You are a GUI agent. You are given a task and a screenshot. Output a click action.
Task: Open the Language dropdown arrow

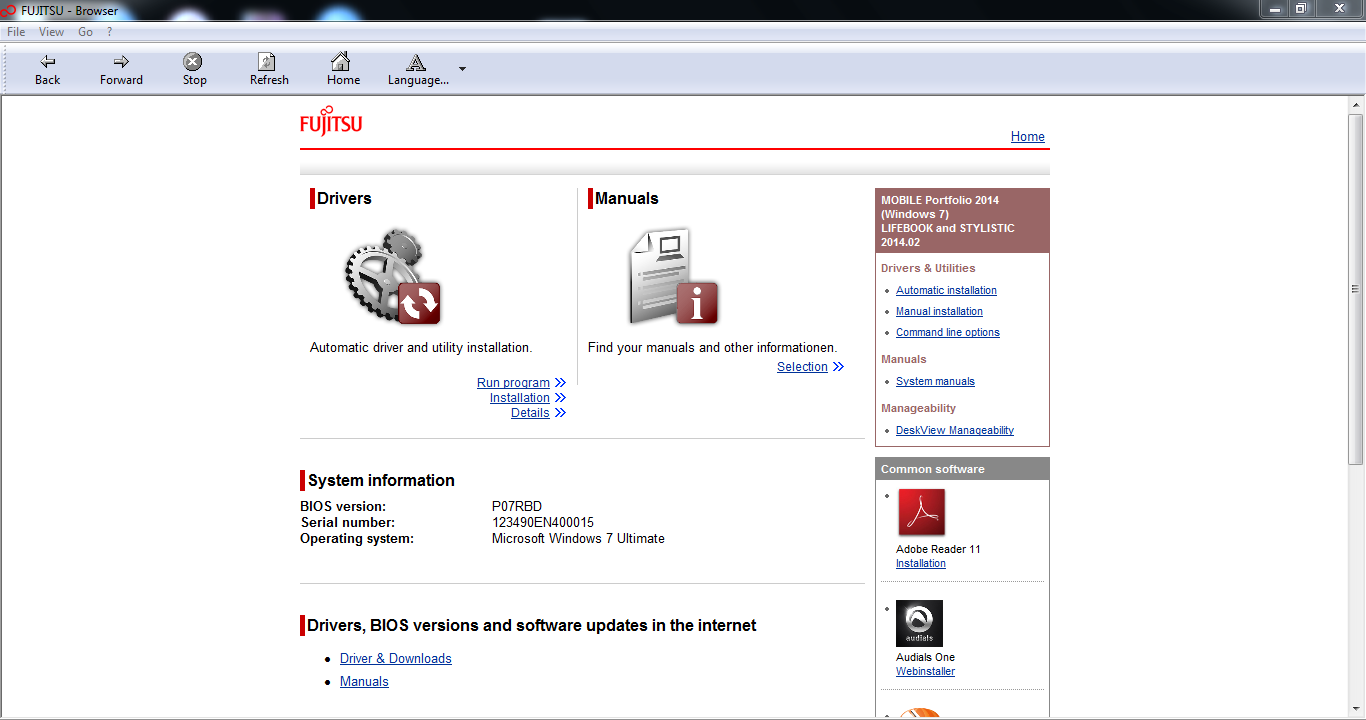(462, 69)
